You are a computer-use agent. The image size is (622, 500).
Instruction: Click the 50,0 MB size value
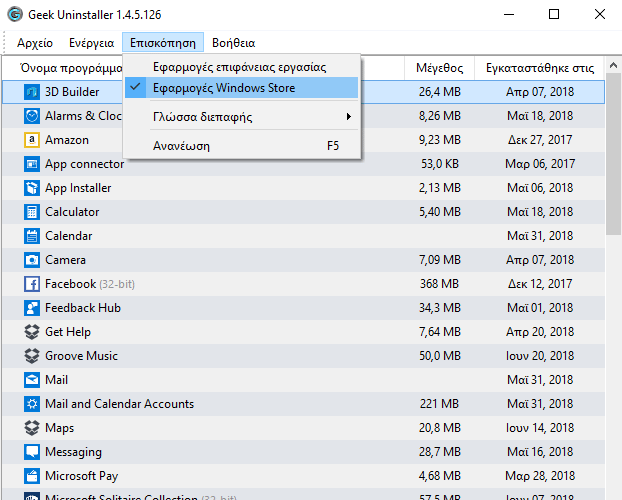(440, 356)
